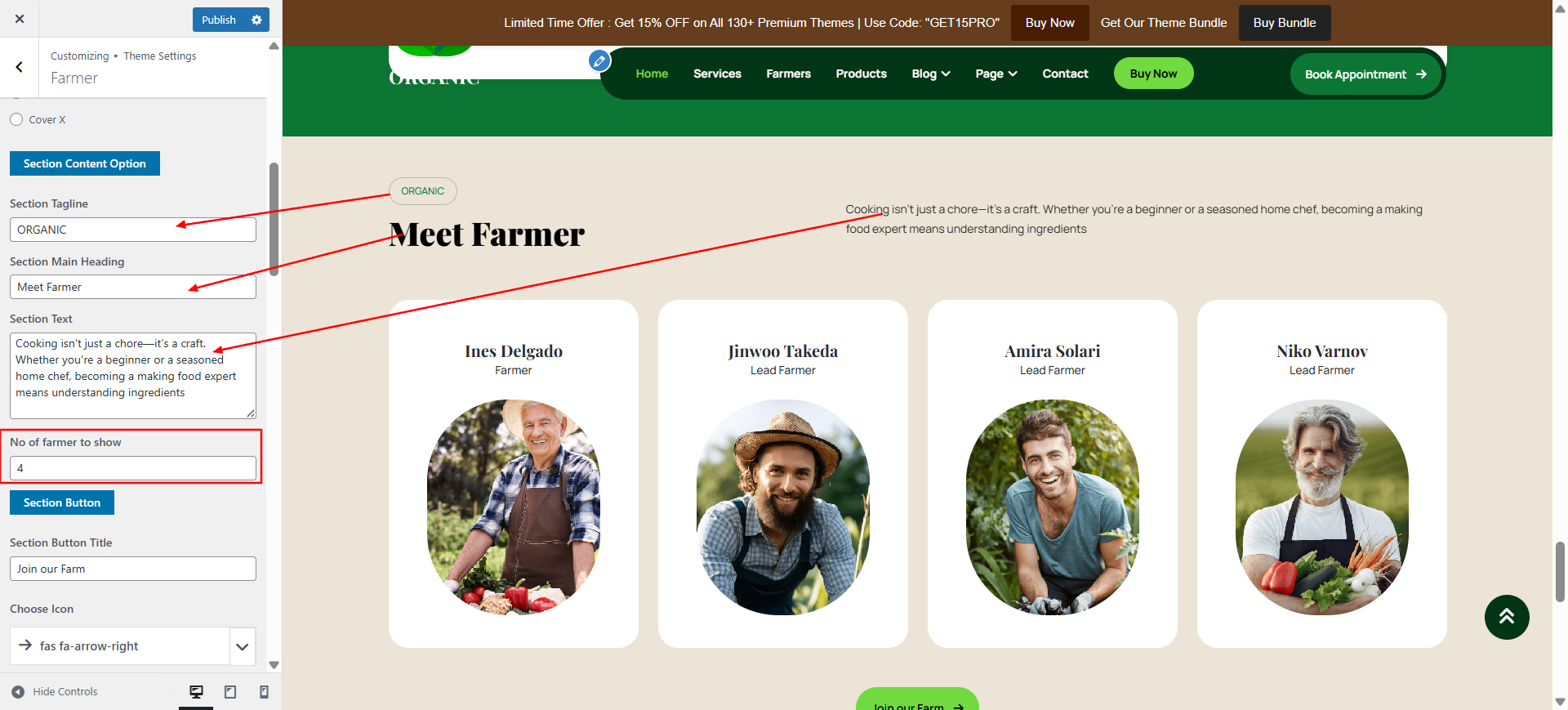1568x710 pixels.
Task: Click the Book Appointment button
Action: point(1365,74)
